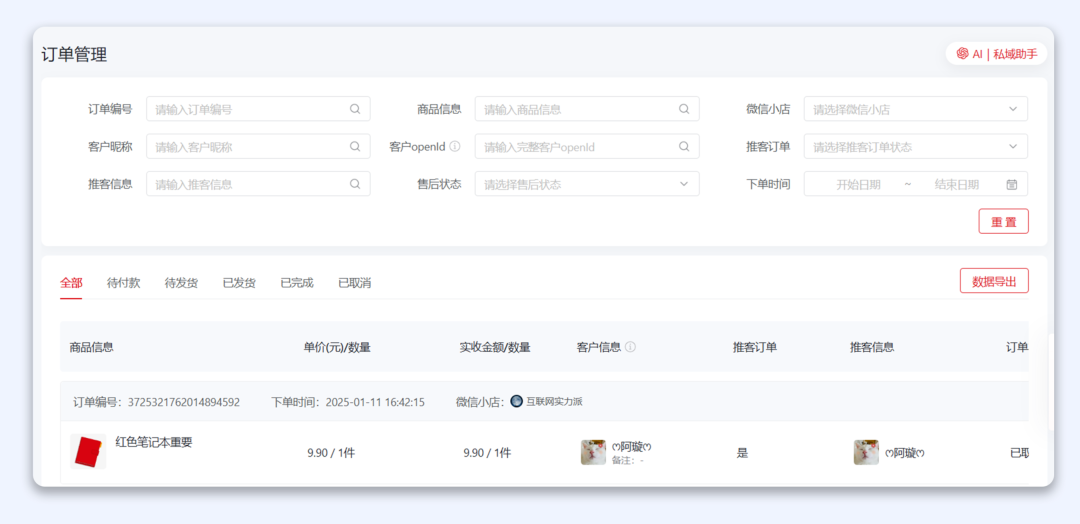Click the 开始日期 date input
The height and width of the screenshot is (524, 1080).
click(x=858, y=184)
